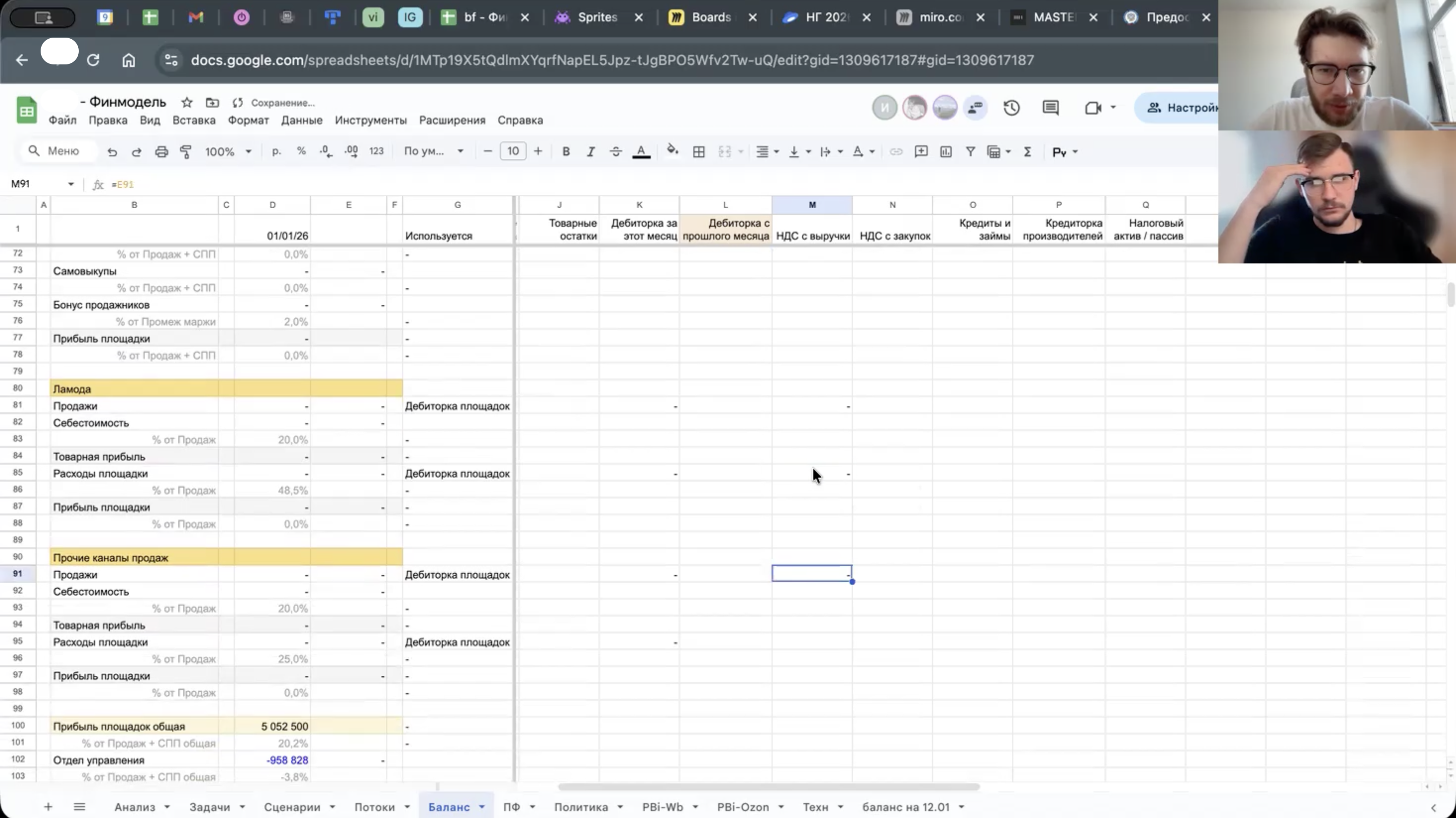Click browser back arrow
This screenshot has width=1456, height=818.
[x=21, y=60]
